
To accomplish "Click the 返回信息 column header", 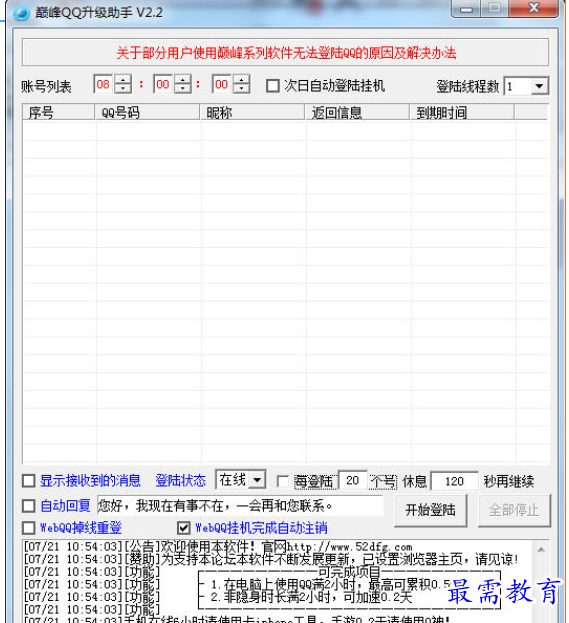I will pyautogui.click(x=357, y=112).
